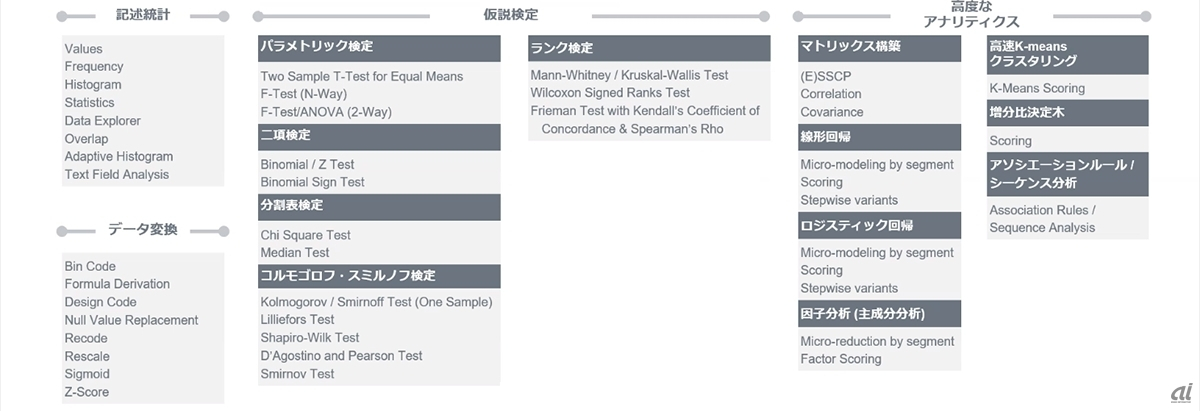This screenshot has height=411, width=1200.
Task: Click the Shapiro-Wilk Test entry
Action: [x=309, y=338]
